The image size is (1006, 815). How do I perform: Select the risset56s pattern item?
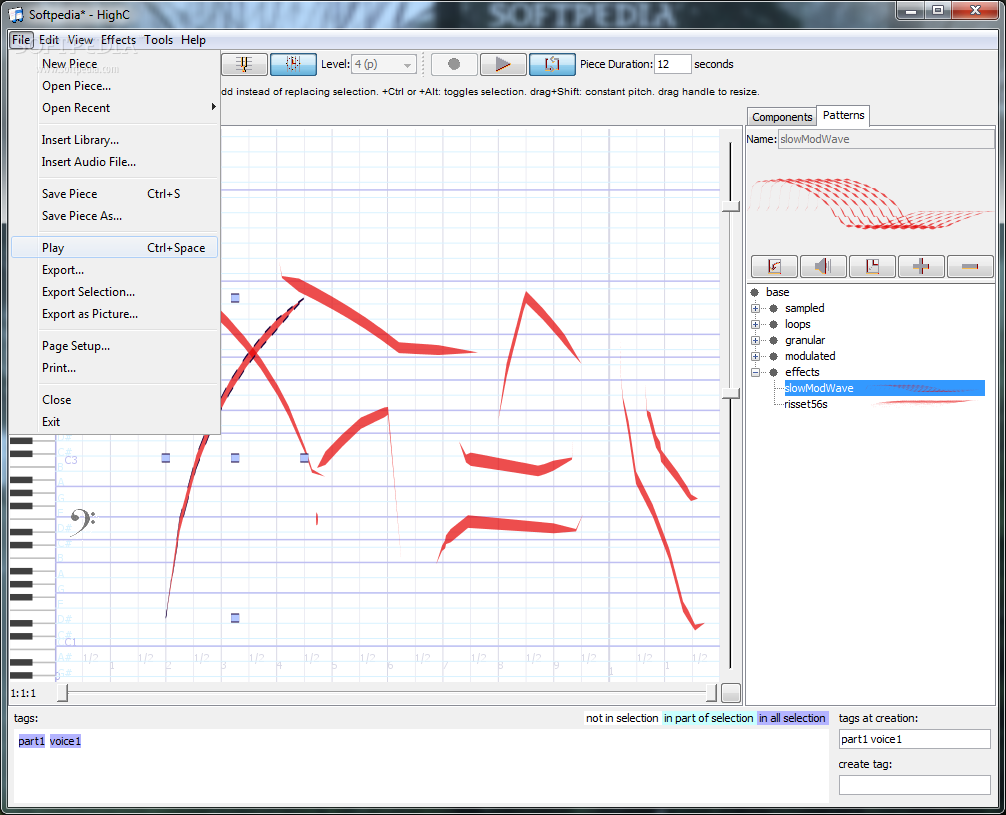806,404
